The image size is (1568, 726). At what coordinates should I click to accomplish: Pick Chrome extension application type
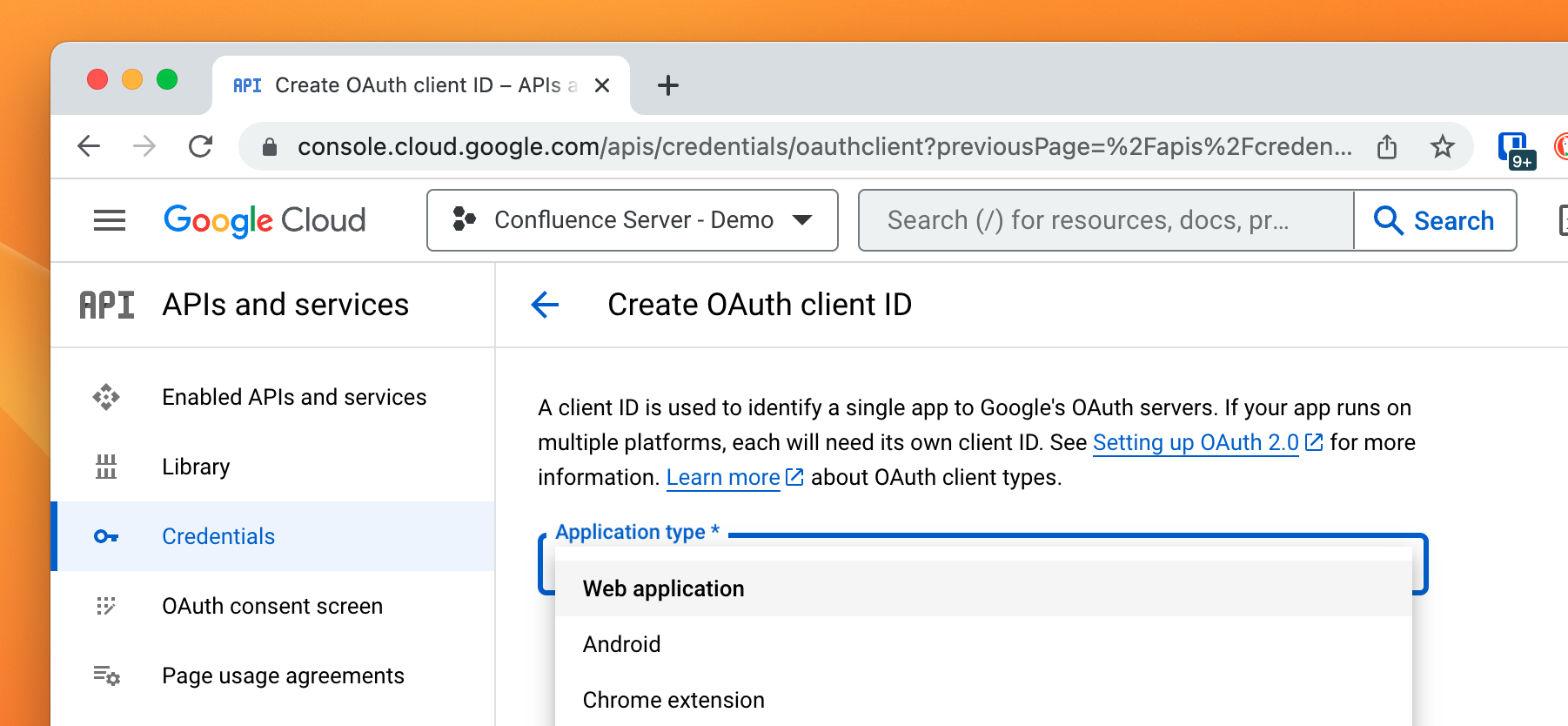point(673,700)
